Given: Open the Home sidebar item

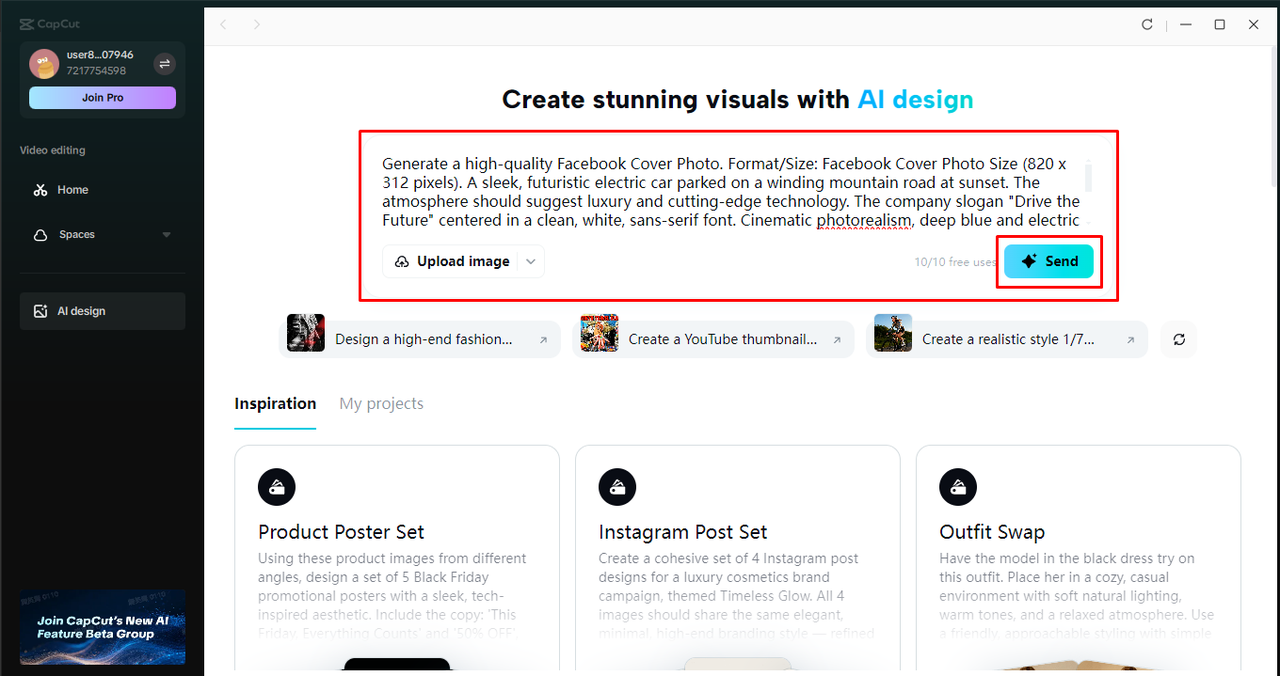Looking at the screenshot, I should point(72,190).
